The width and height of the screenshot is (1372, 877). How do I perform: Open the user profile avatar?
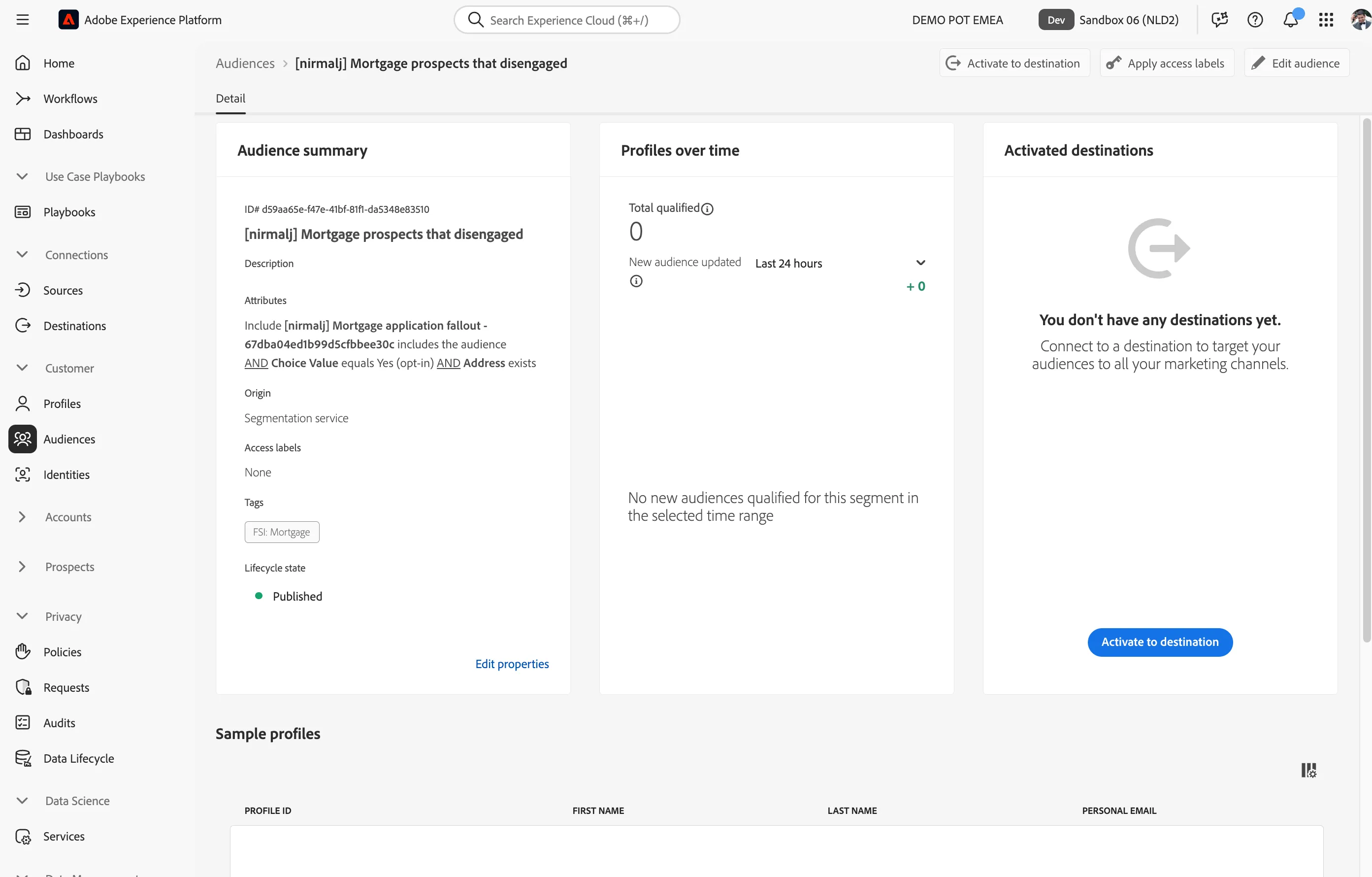pyautogui.click(x=1361, y=20)
